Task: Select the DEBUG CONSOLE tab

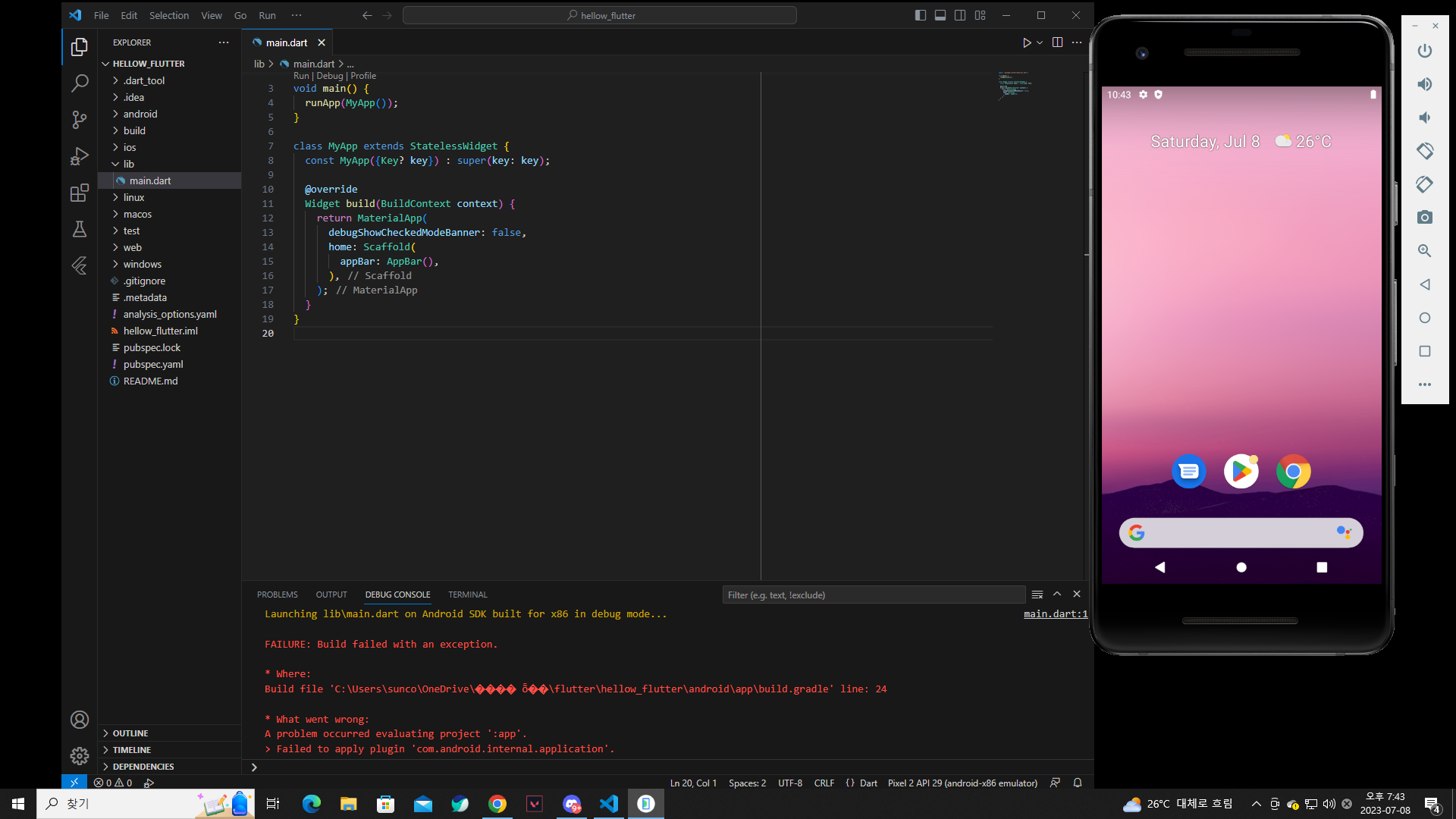Action: coord(397,595)
